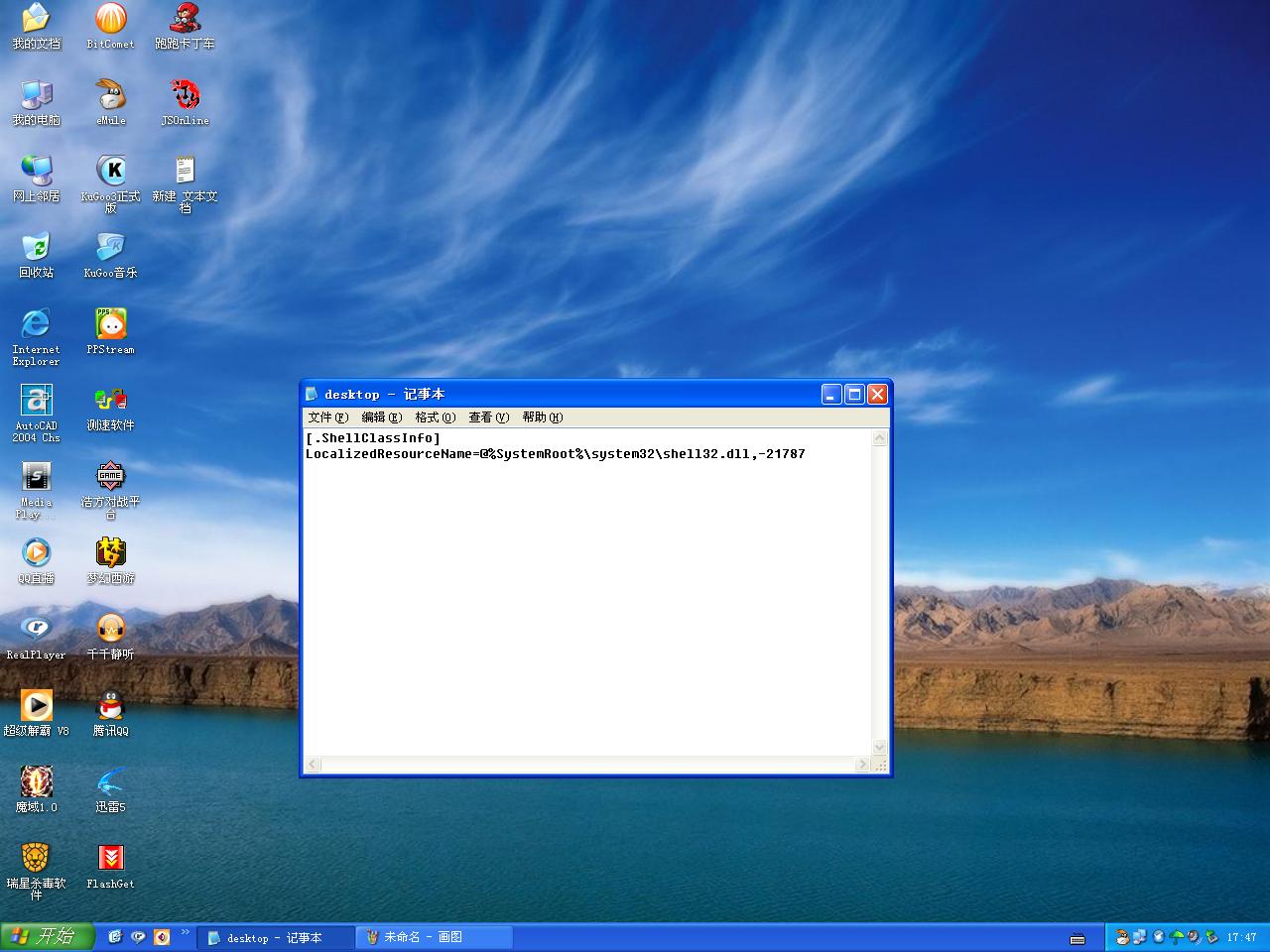This screenshot has width=1270, height=952.
Task: Select the 回收站 recycle bin icon
Action: pos(36,255)
